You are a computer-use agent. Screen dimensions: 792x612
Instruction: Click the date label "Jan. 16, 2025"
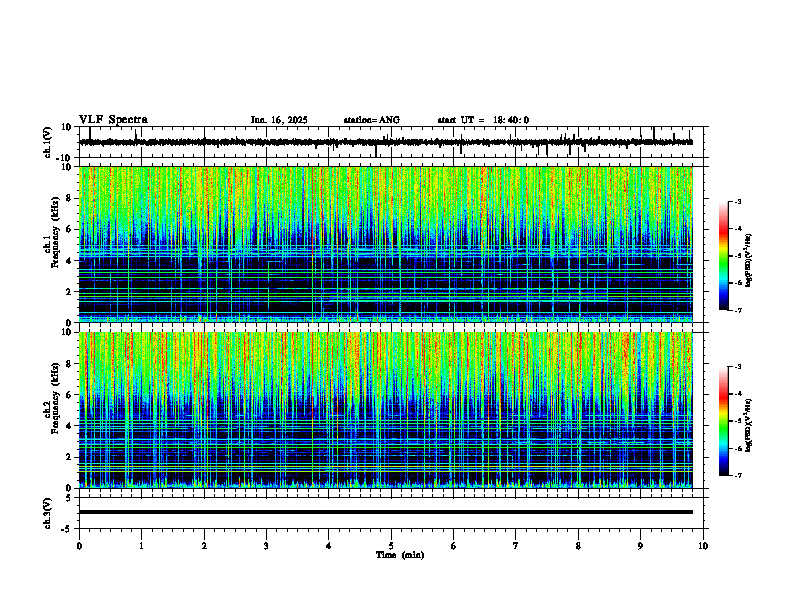279,120
